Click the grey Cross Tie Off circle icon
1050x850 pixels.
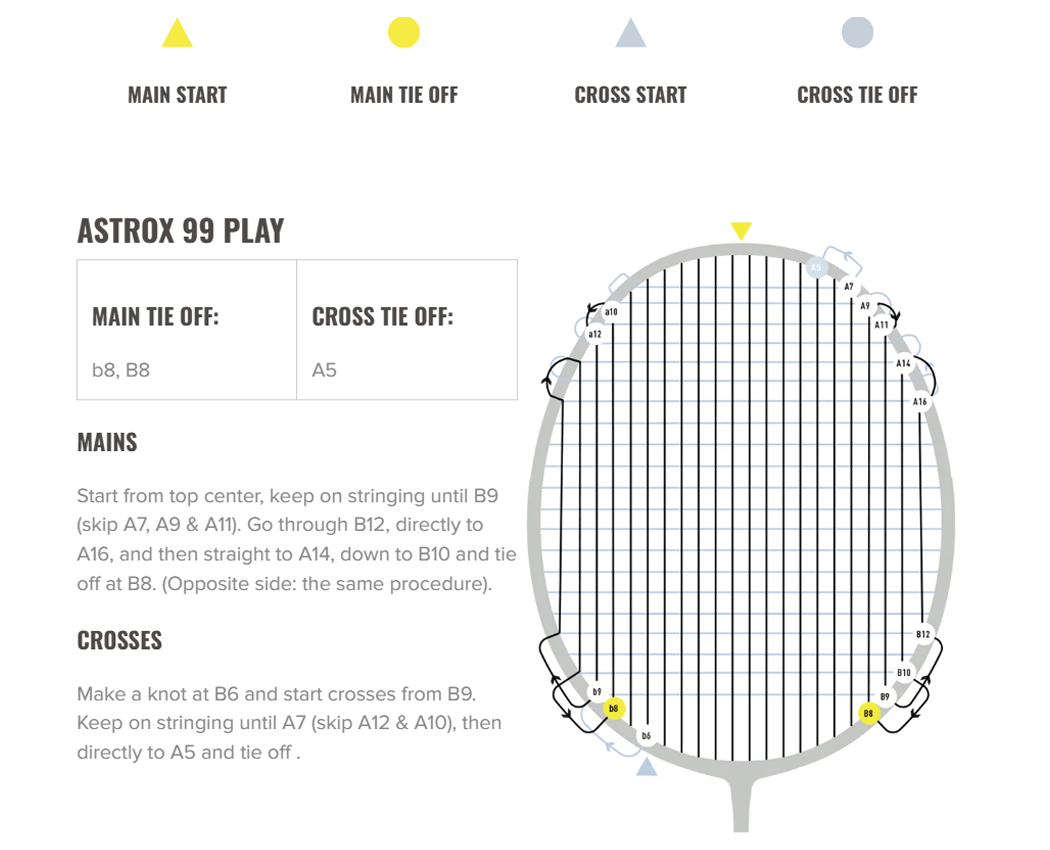click(857, 32)
